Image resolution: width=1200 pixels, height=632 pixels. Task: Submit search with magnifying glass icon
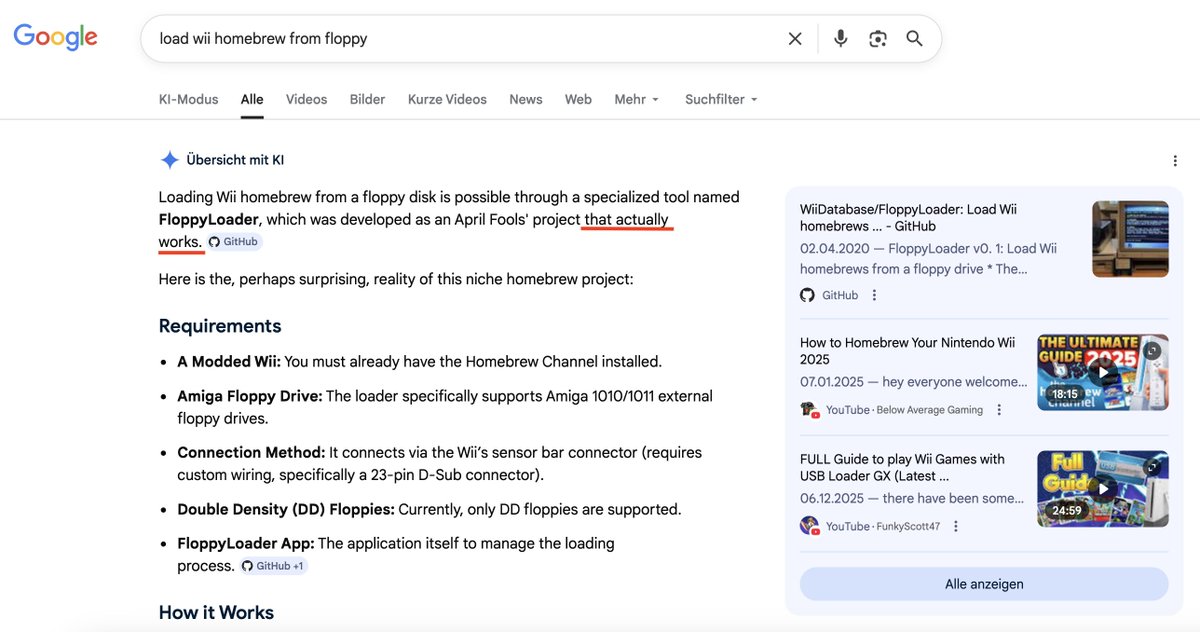pos(914,39)
